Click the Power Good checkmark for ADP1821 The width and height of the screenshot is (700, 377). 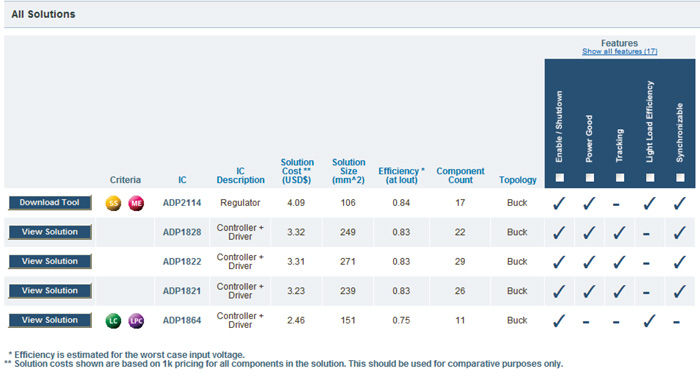pos(589,292)
